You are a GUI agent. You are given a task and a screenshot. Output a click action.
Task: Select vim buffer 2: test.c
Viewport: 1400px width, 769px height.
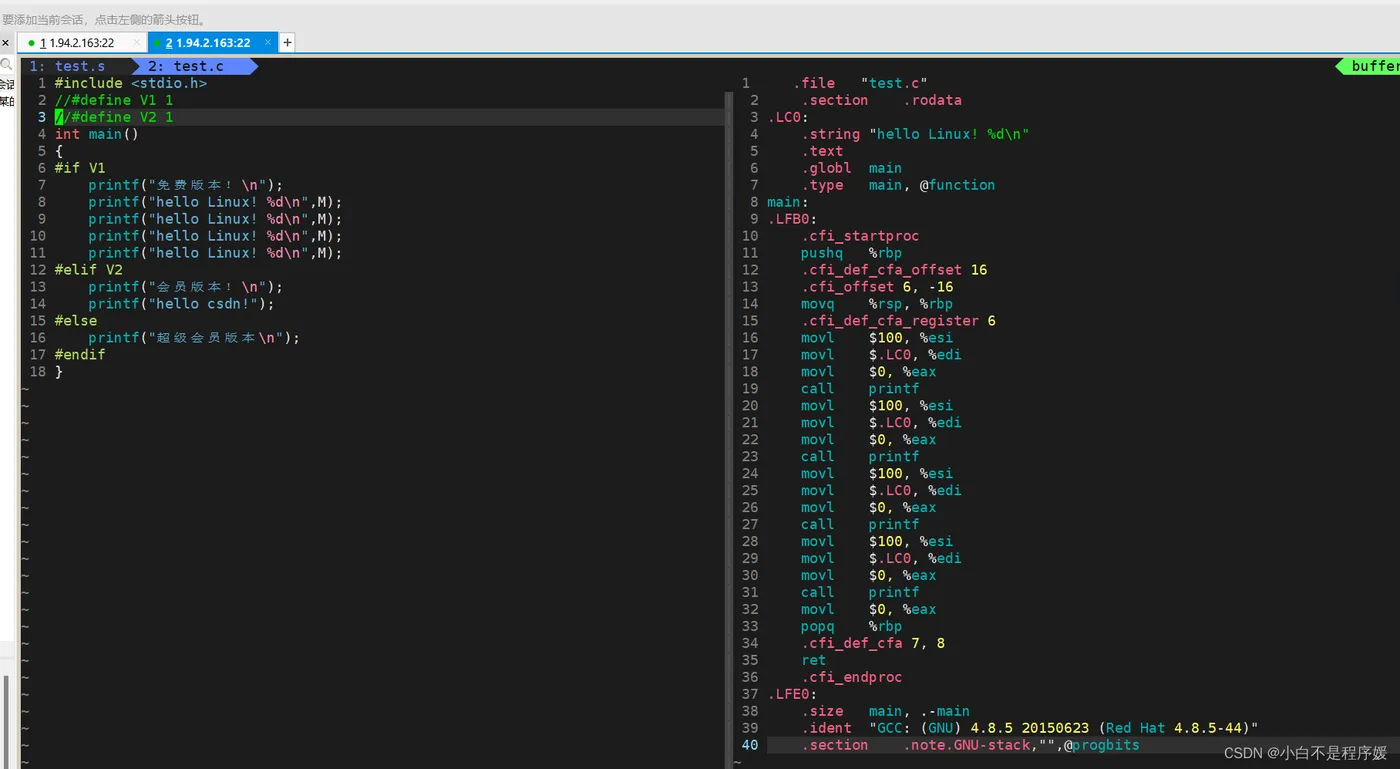[186, 66]
